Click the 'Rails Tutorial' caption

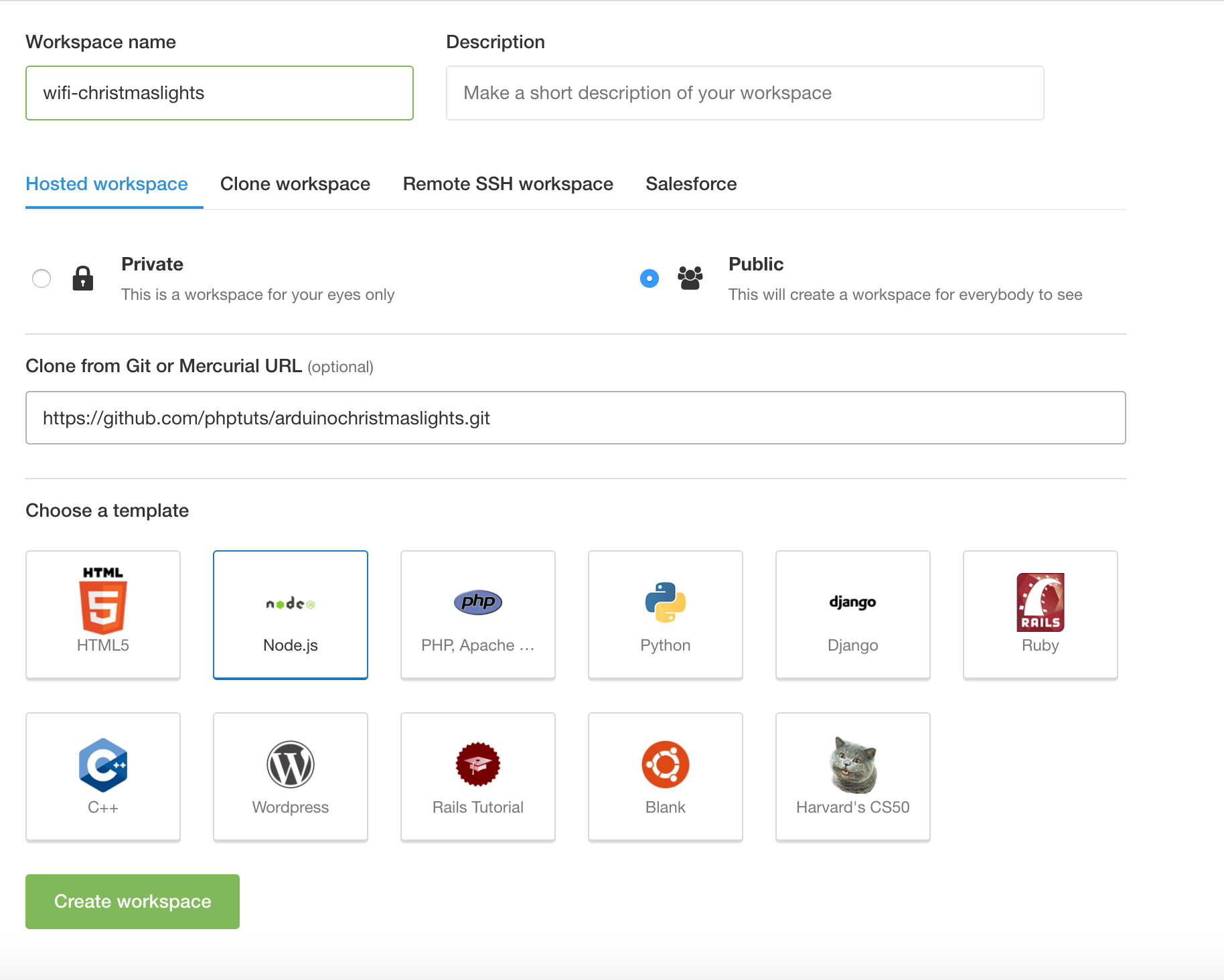(478, 807)
